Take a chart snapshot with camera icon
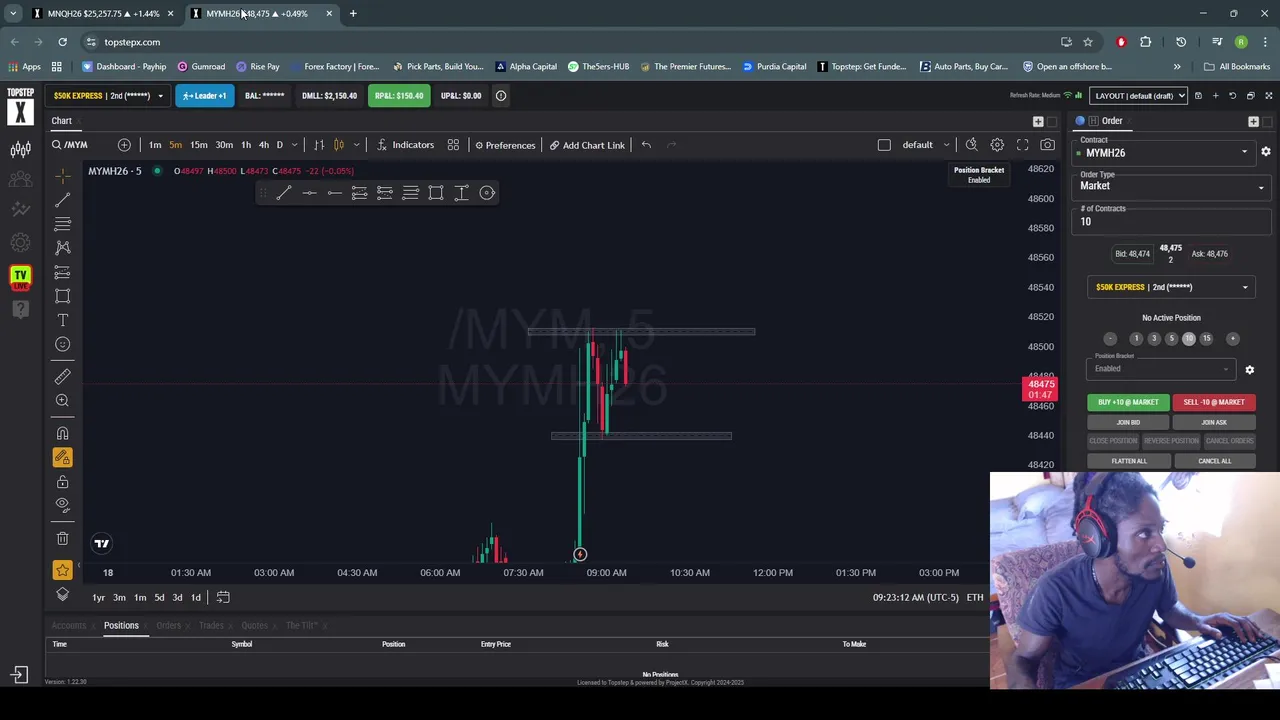Screen dimensions: 1280x720 (x=1047, y=145)
